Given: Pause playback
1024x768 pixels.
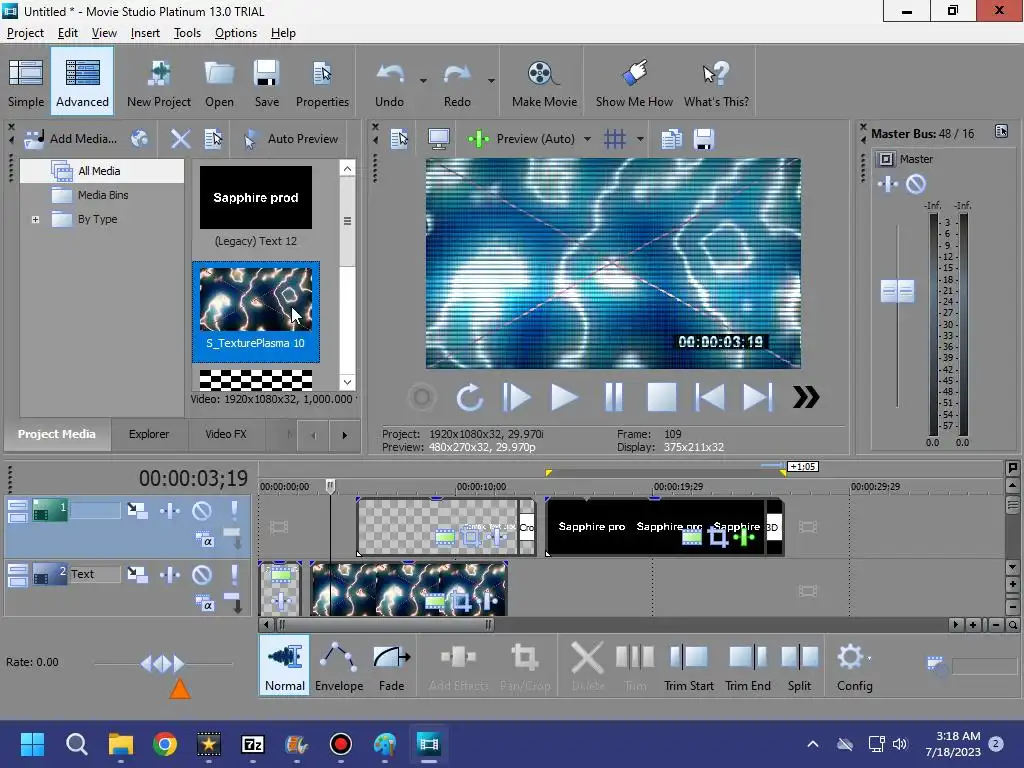Looking at the screenshot, I should 613,397.
